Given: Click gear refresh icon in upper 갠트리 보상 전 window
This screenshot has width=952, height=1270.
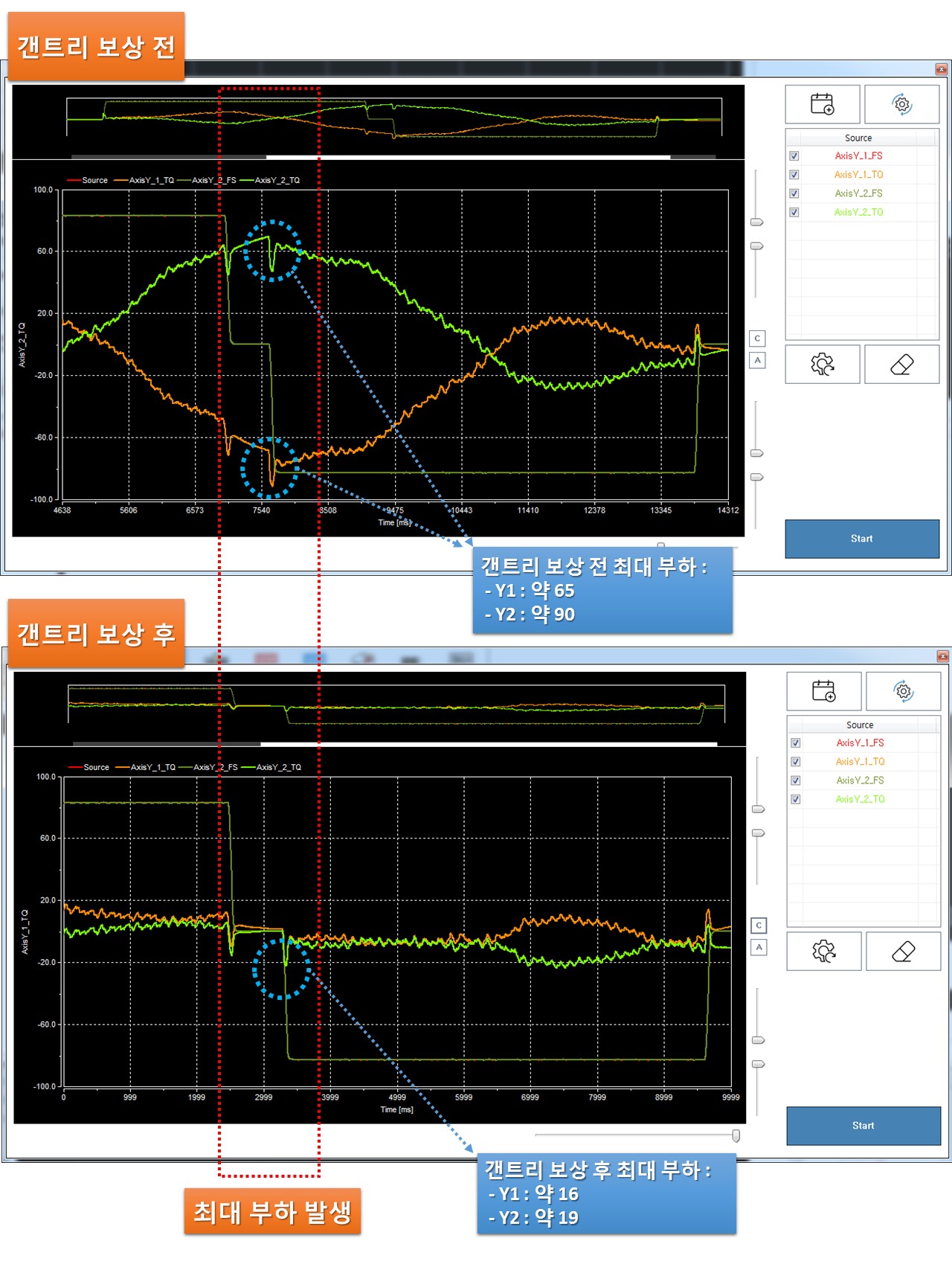Looking at the screenshot, I should pos(901,104).
